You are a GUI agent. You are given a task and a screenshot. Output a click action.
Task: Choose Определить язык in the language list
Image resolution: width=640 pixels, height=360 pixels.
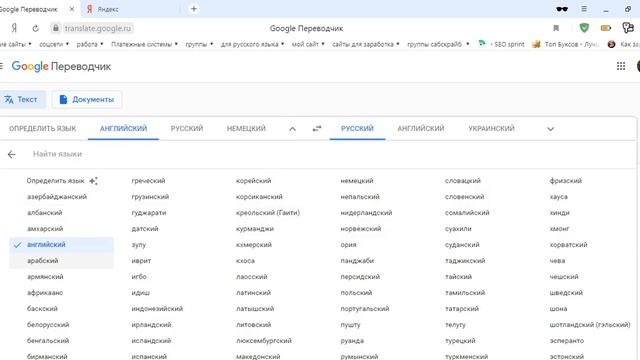tap(56, 180)
